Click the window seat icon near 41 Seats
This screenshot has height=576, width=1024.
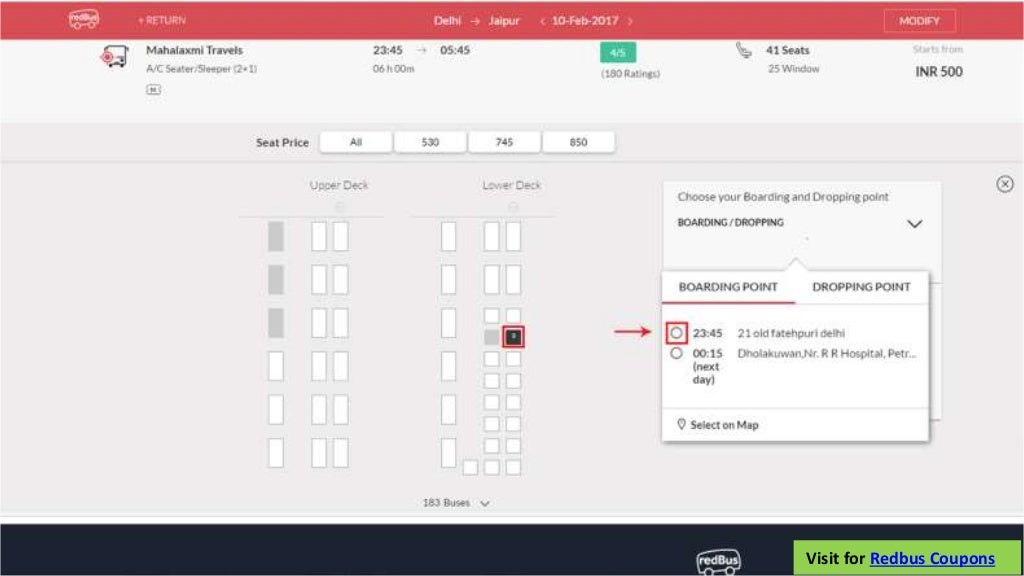tap(744, 50)
